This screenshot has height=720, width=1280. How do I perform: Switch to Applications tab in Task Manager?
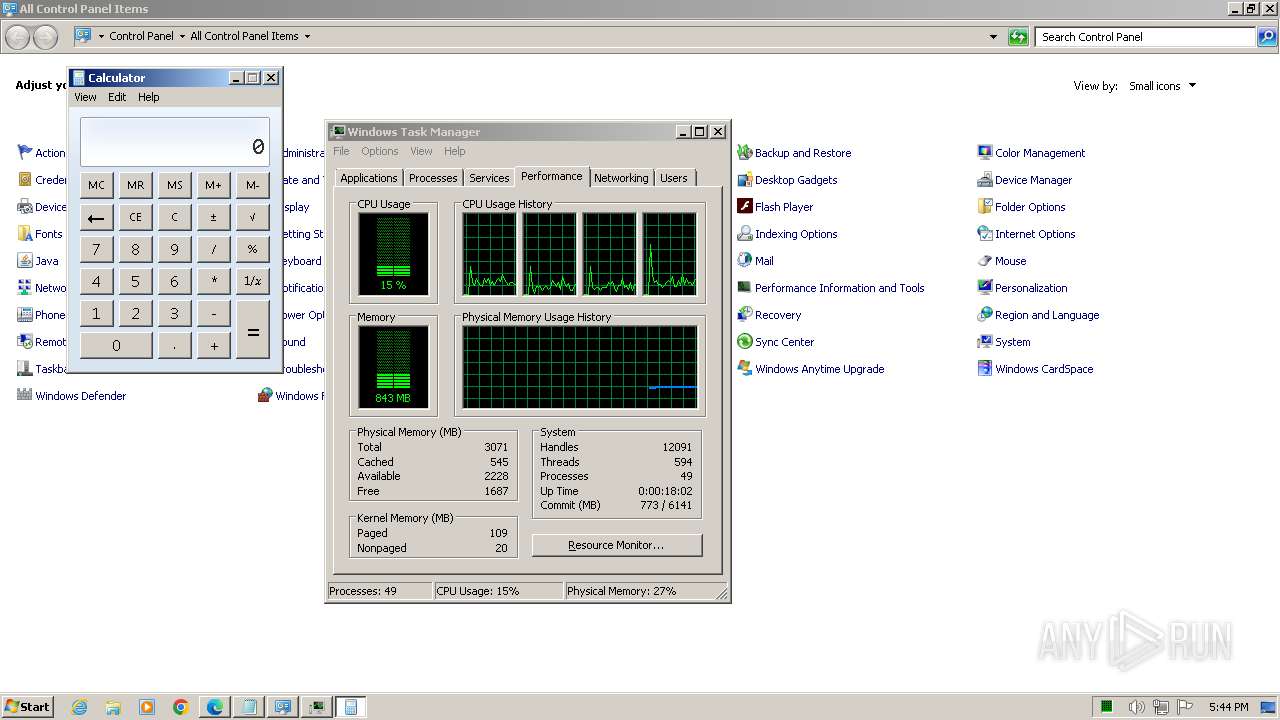coord(369,178)
